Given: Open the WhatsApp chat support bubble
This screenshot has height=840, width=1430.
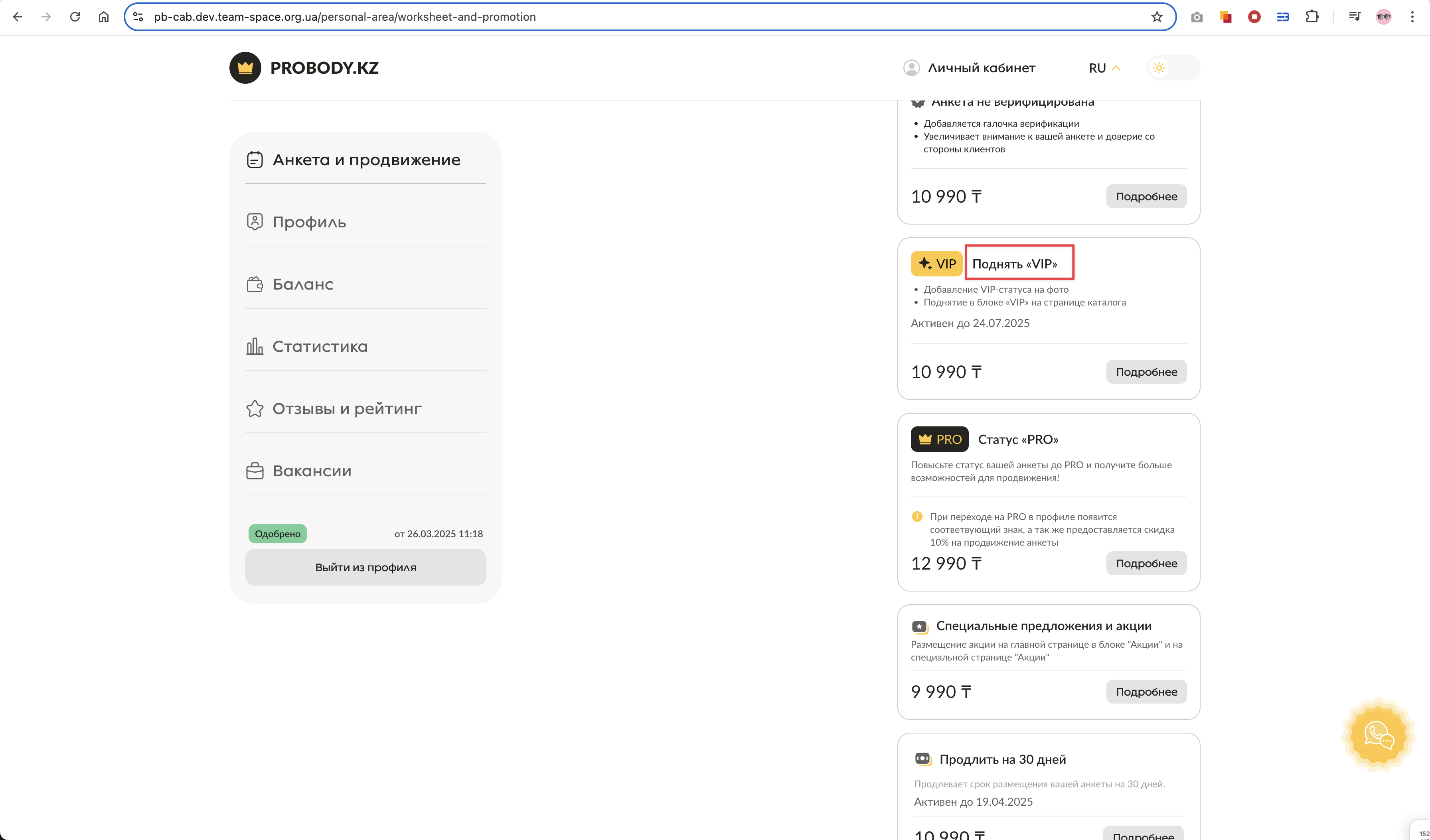Looking at the screenshot, I should [1379, 735].
